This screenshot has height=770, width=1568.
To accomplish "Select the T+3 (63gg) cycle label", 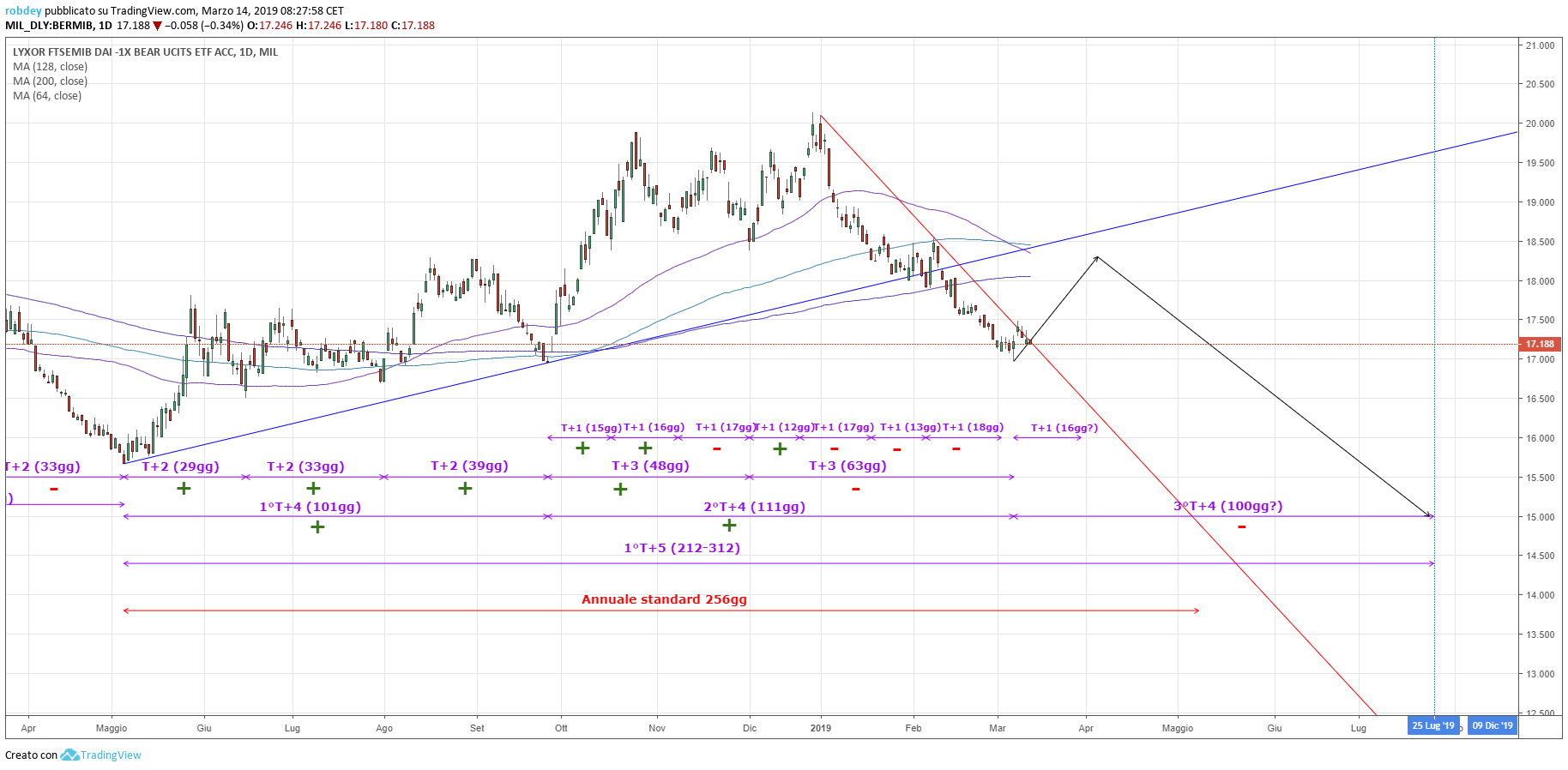I will tap(847, 466).
